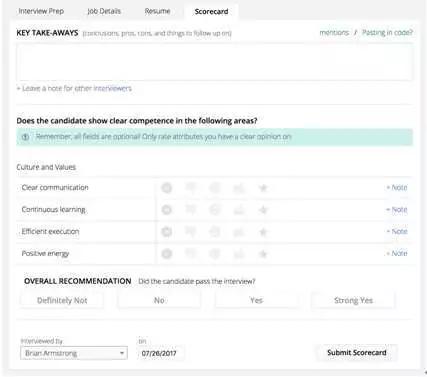Open the Pasting in code? help link
Viewport: 427px width, 377px height.
(387, 32)
